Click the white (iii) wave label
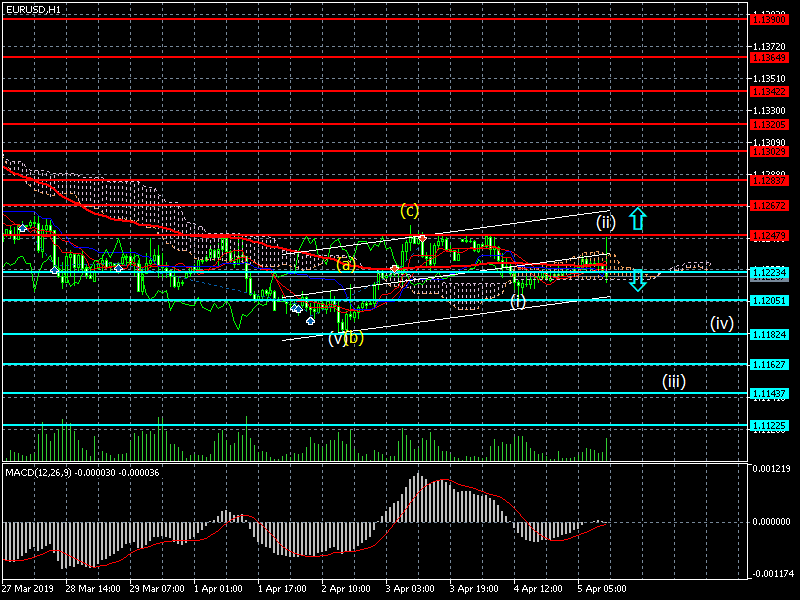Screen dimensions: 800x600 pyautogui.click(x=673, y=381)
